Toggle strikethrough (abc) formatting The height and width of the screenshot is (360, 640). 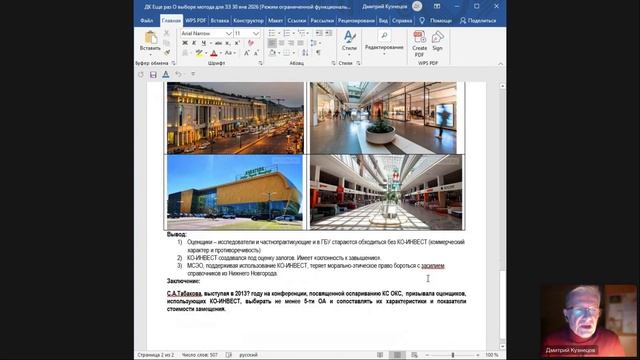click(x=218, y=43)
